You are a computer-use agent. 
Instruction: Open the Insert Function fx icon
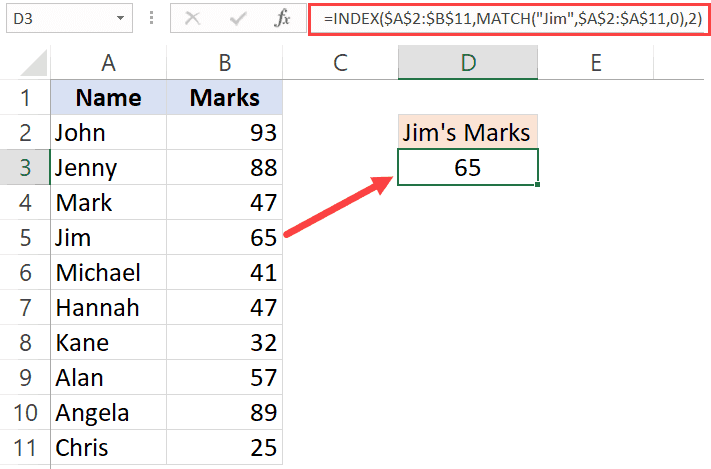pyautogui.click(x=282, y=19)
